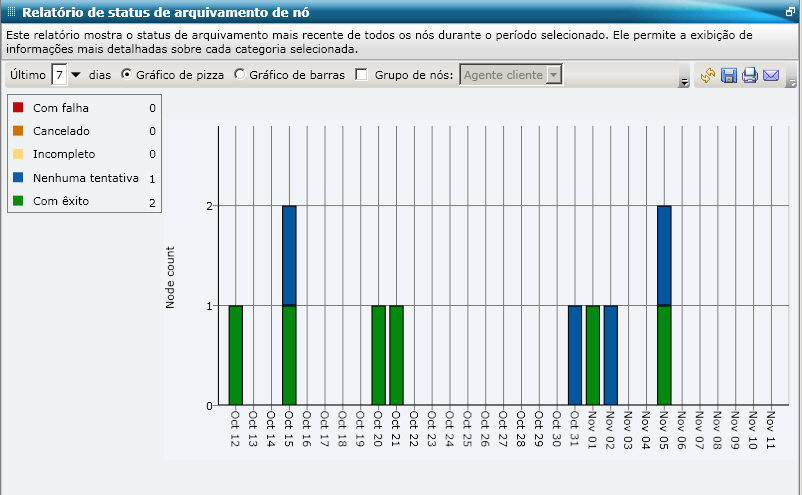Click the green bar for Oct 20
The image size is (802, 495).
378,355
